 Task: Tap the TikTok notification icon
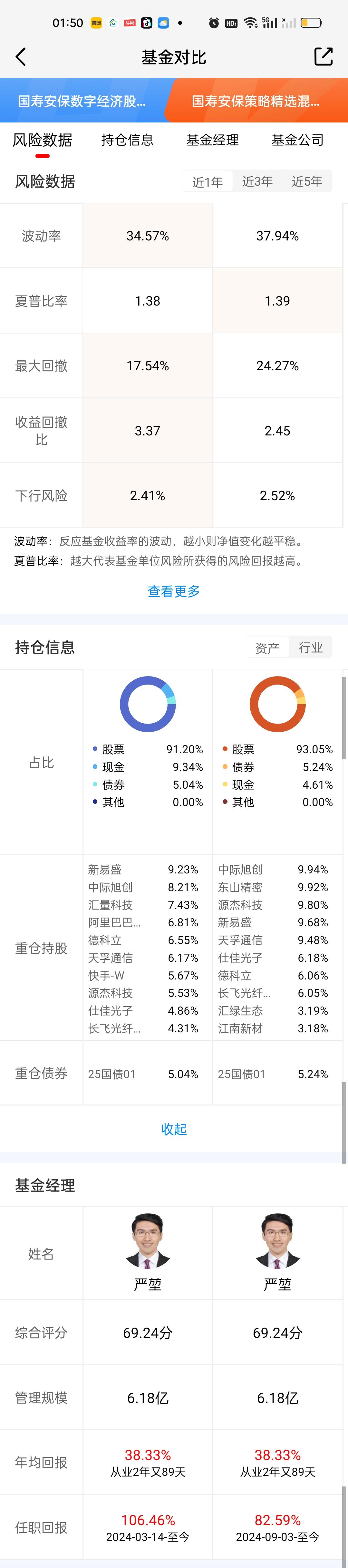coord(147,23)
